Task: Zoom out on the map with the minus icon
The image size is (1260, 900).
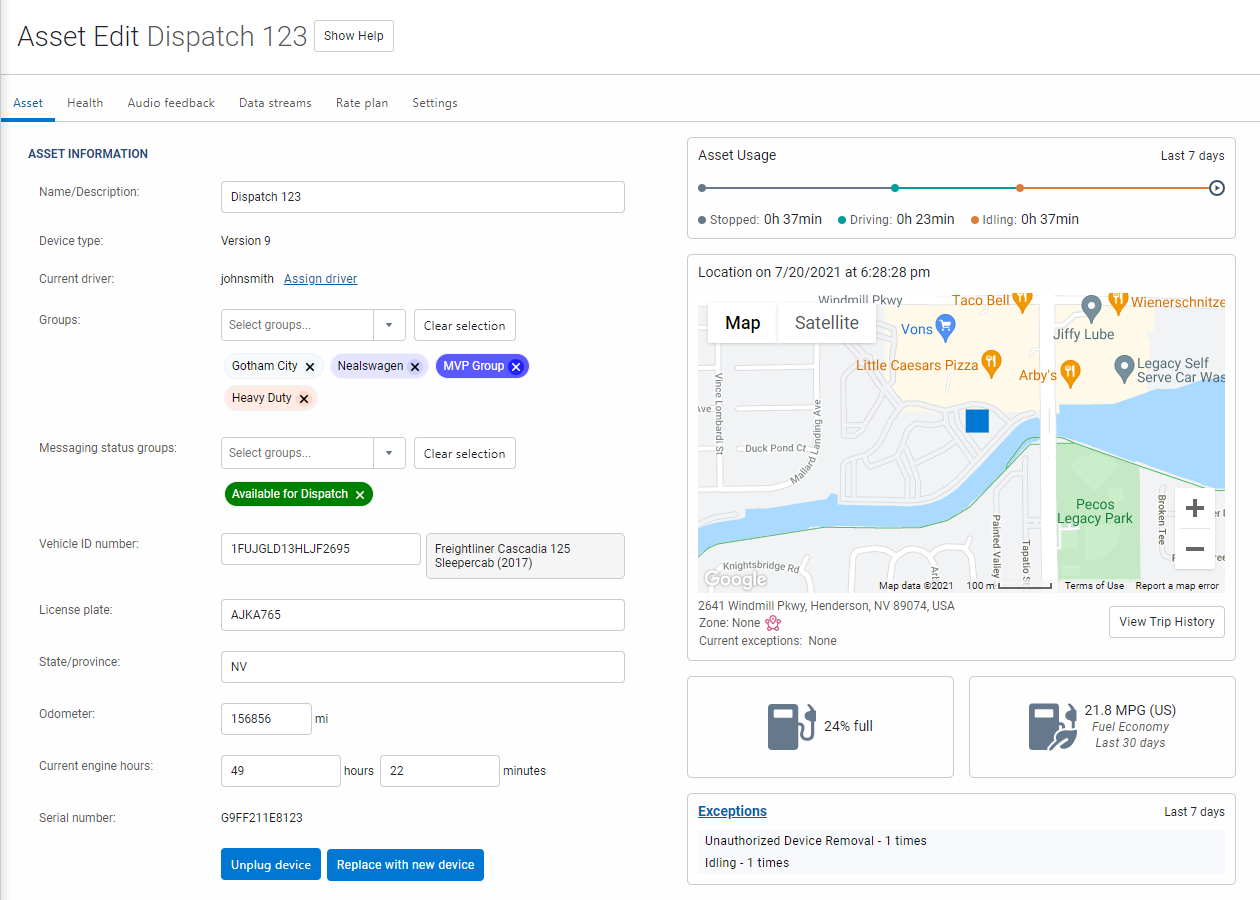Action: pos(1195,549)
